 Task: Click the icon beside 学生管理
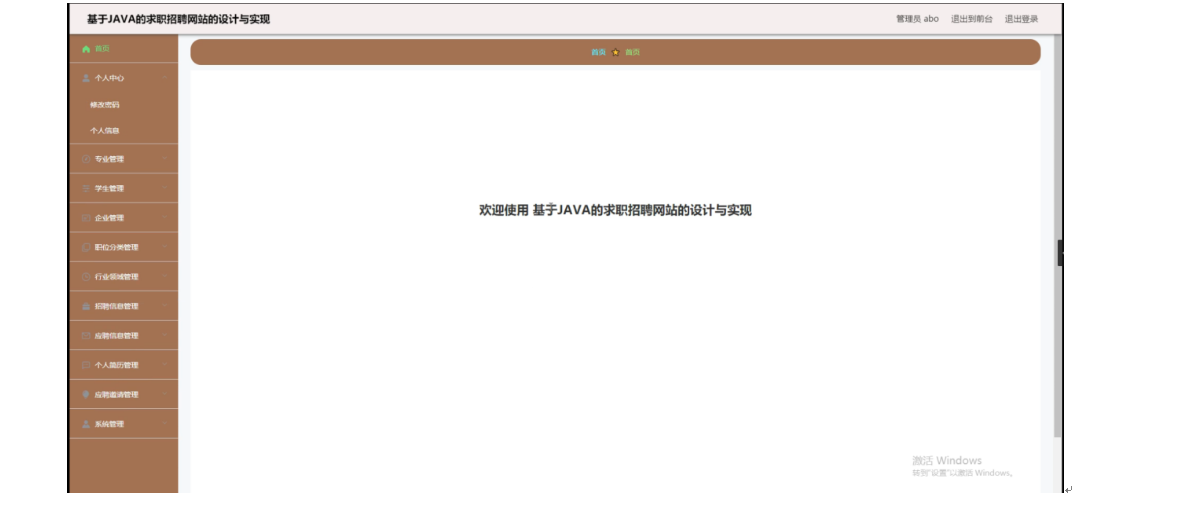click(x=86, y=188)
